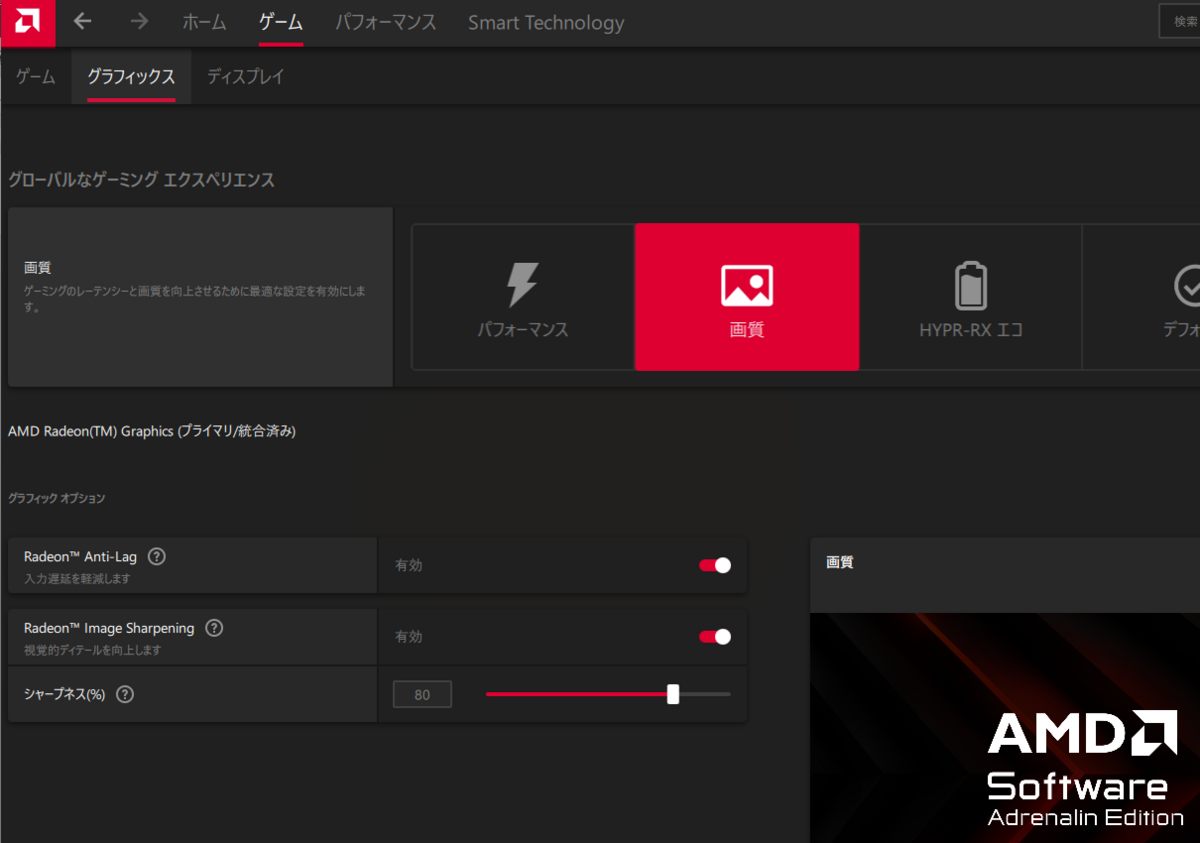Select the 画質 picture profile tile
The image size is (1200, 843).
point(747,297)
